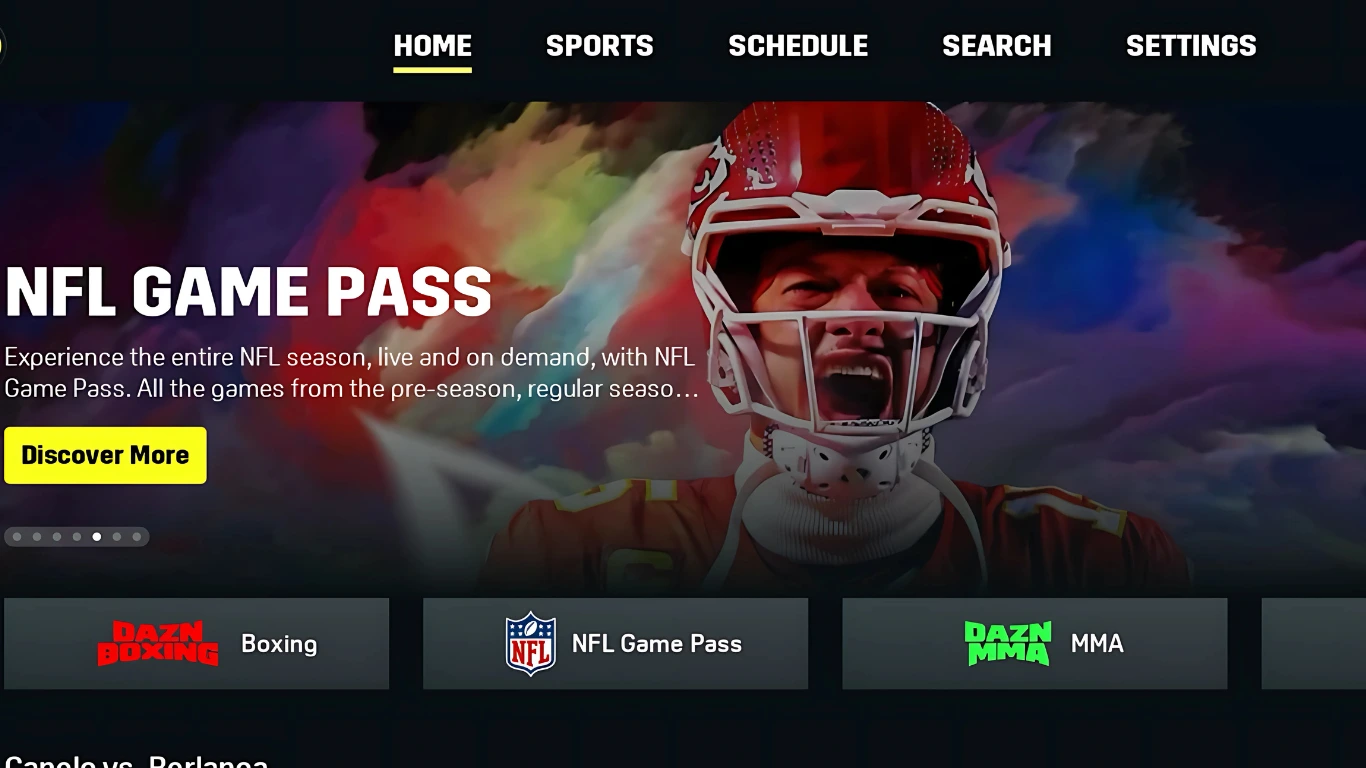Click the NFL GAME PASS banner headline

[x=248, y=292]
